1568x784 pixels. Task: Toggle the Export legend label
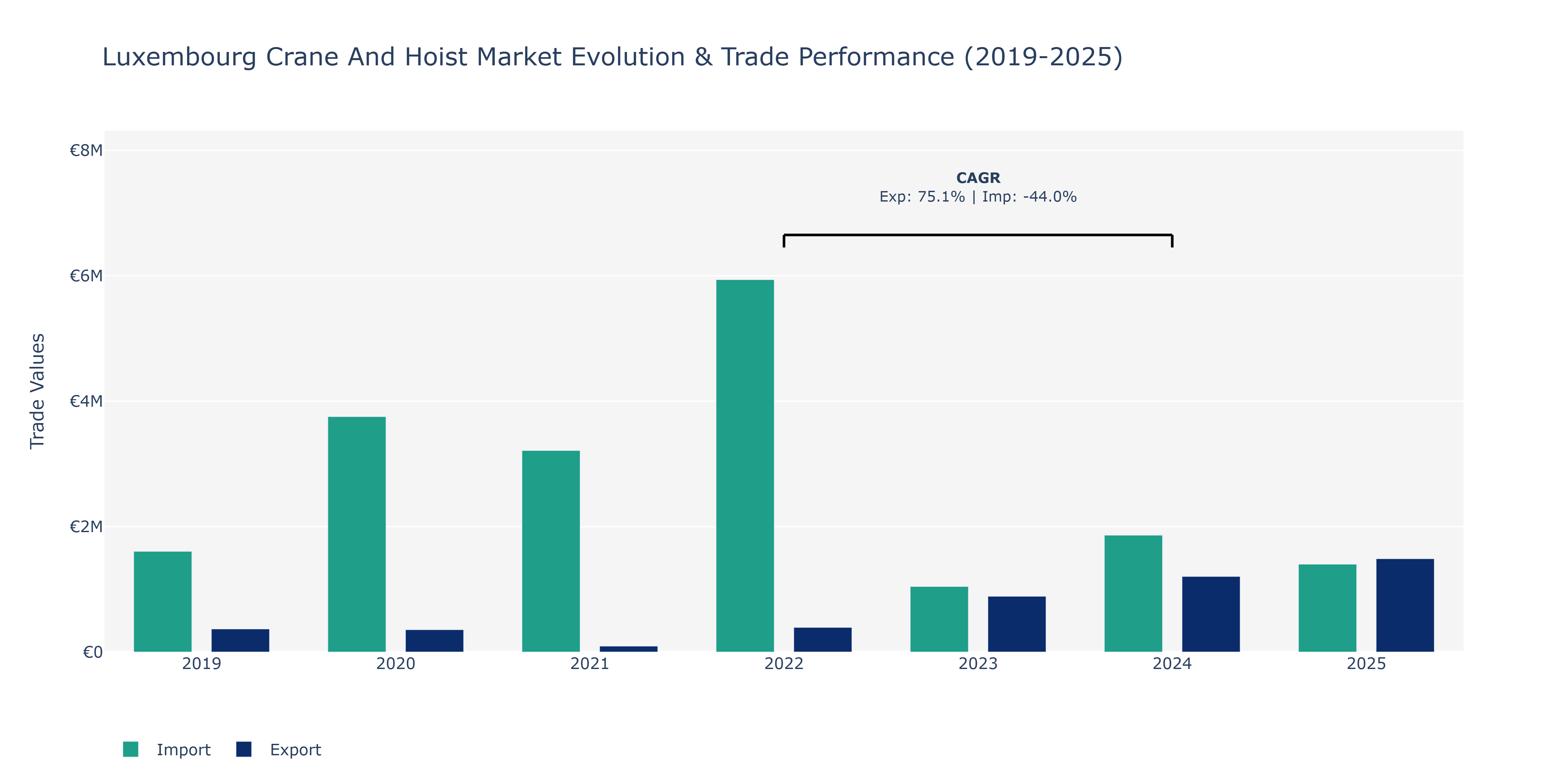(x=295, y=750)
